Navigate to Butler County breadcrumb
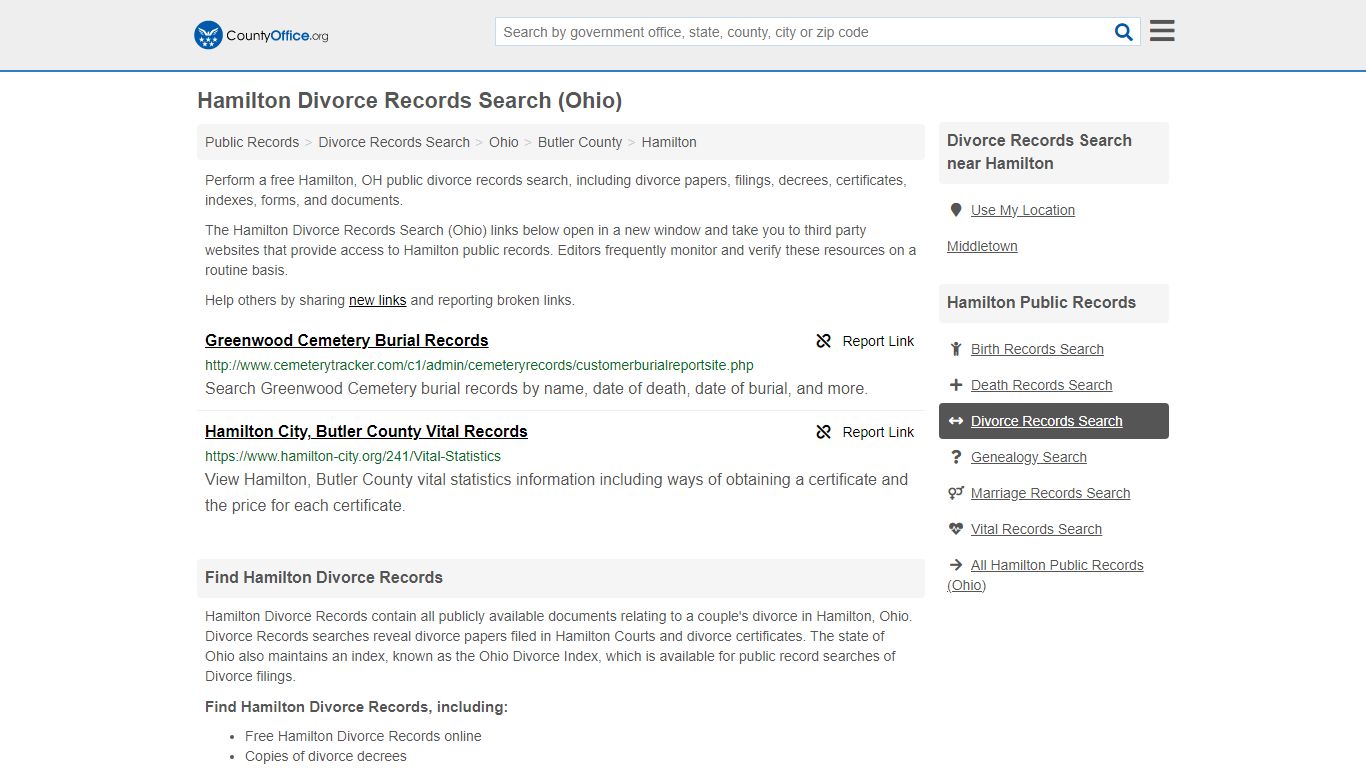The width and height of the screenshot is (1366, 768). 580,142
